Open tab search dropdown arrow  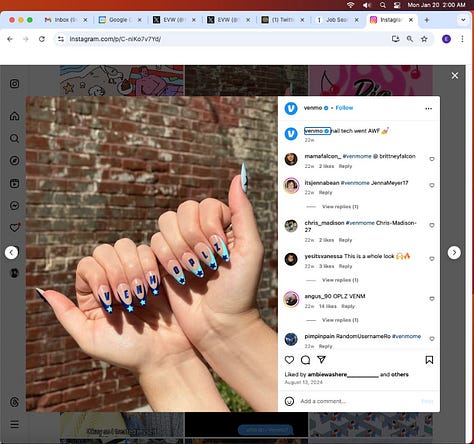coord(463,20)
